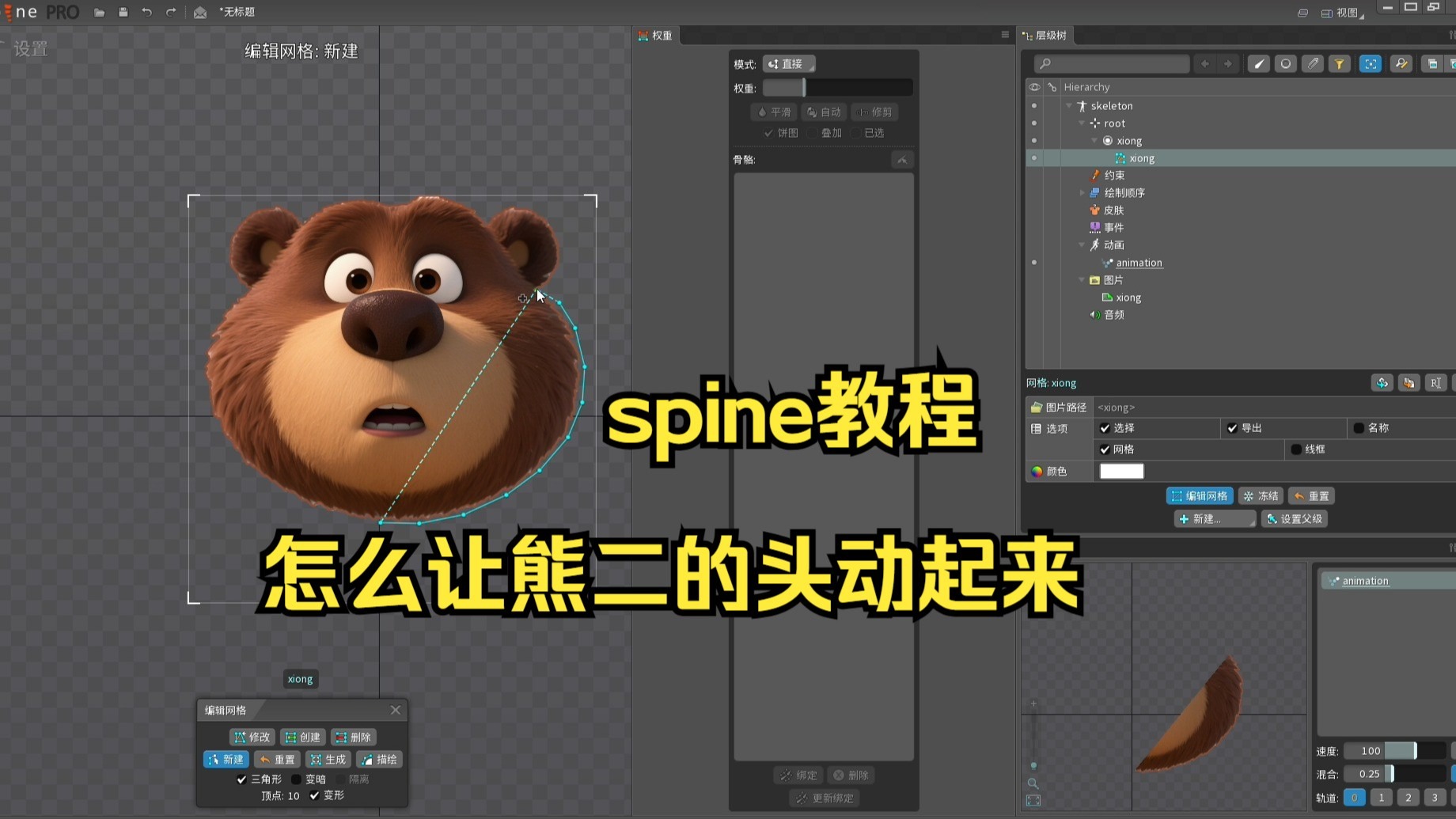The image size is (1456, 819).
Task: Toggle visibility dot of skeleton row
Action: coord(1033,105)
